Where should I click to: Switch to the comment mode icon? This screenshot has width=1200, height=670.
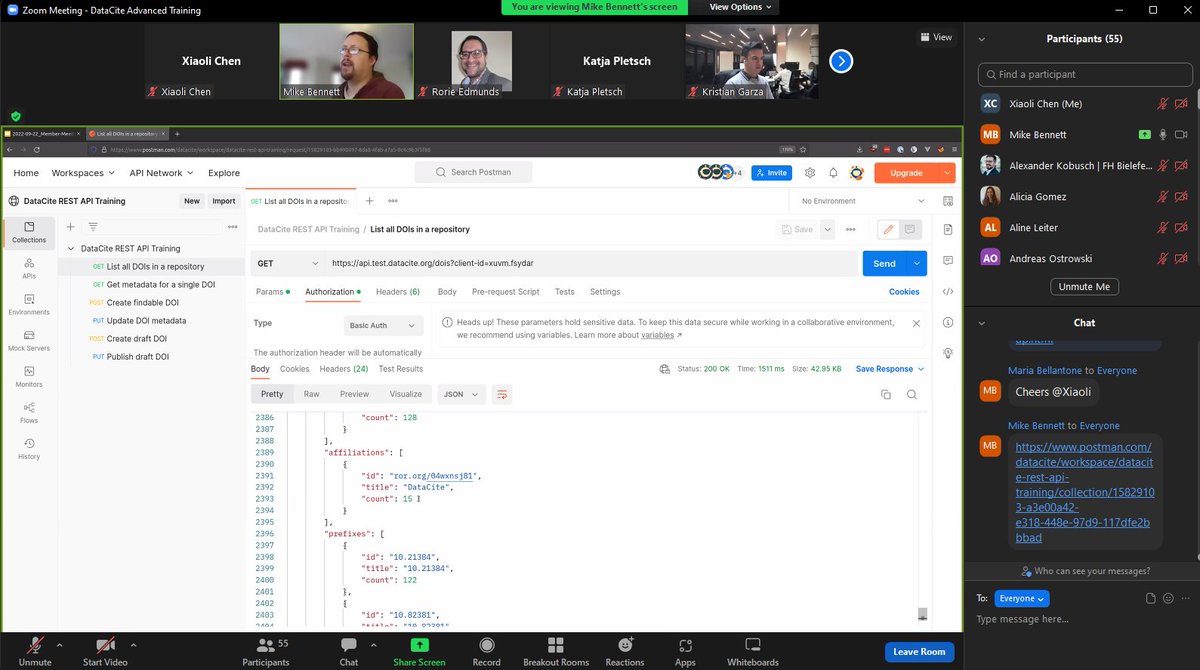click(x=909, y=229)
